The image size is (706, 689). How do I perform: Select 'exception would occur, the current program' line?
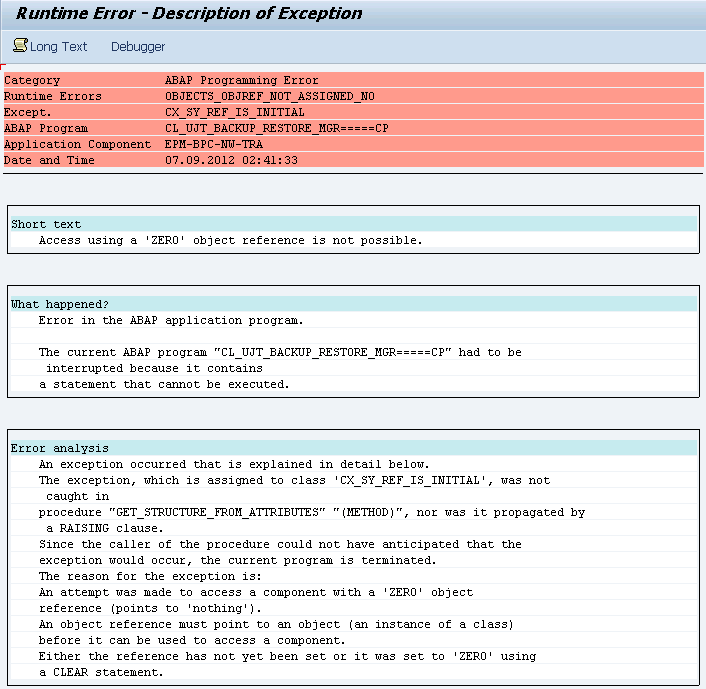238,560
